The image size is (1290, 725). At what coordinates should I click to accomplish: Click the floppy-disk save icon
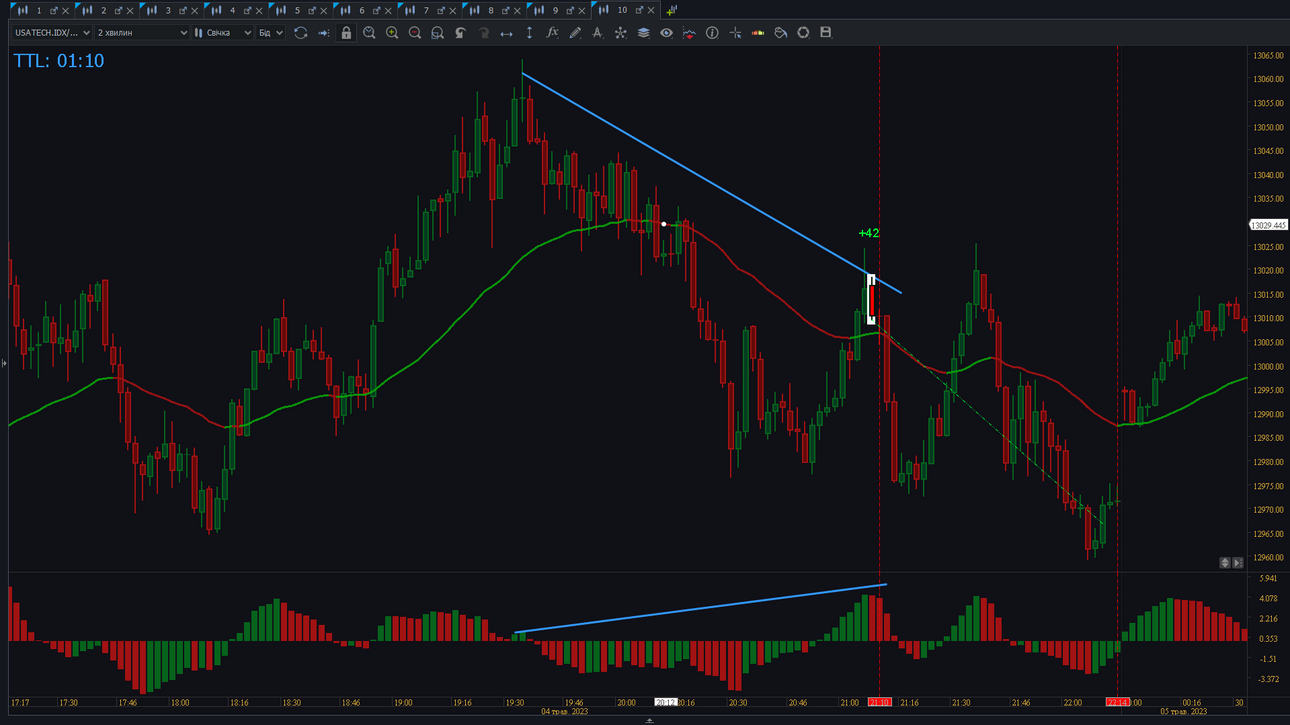click(826, 33)
